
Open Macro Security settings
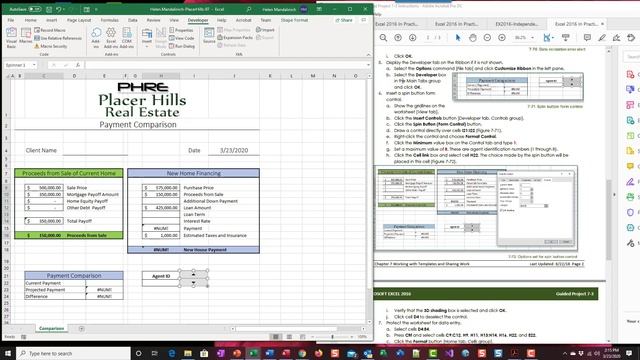click(51, 46)
